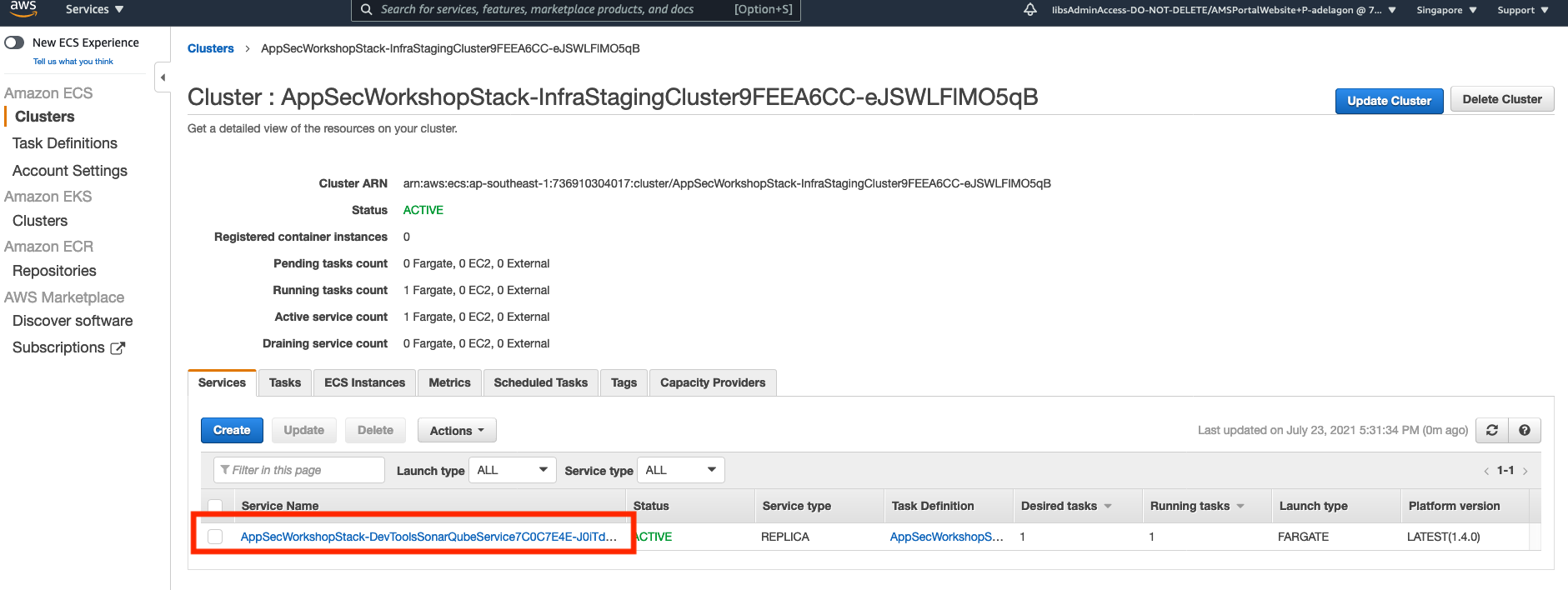Click the Last updated timestamp text
This screenshot has width=1568, height=590.
click(1333, 430)
